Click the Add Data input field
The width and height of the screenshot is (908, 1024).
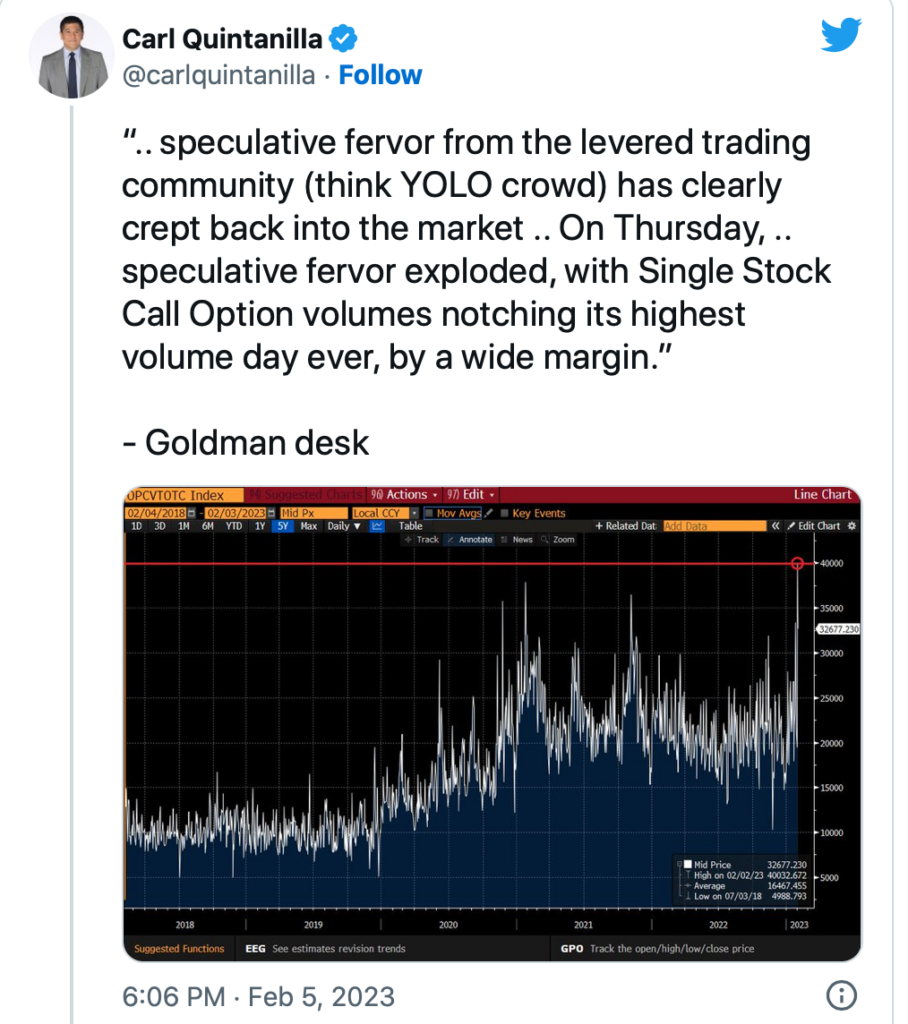(x=714, y=526)
